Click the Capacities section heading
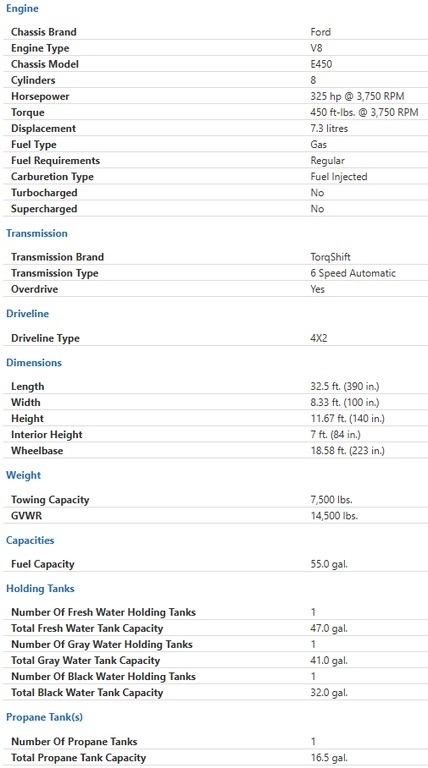This screenshot has width=428, height=768. [x=30, y=540]
